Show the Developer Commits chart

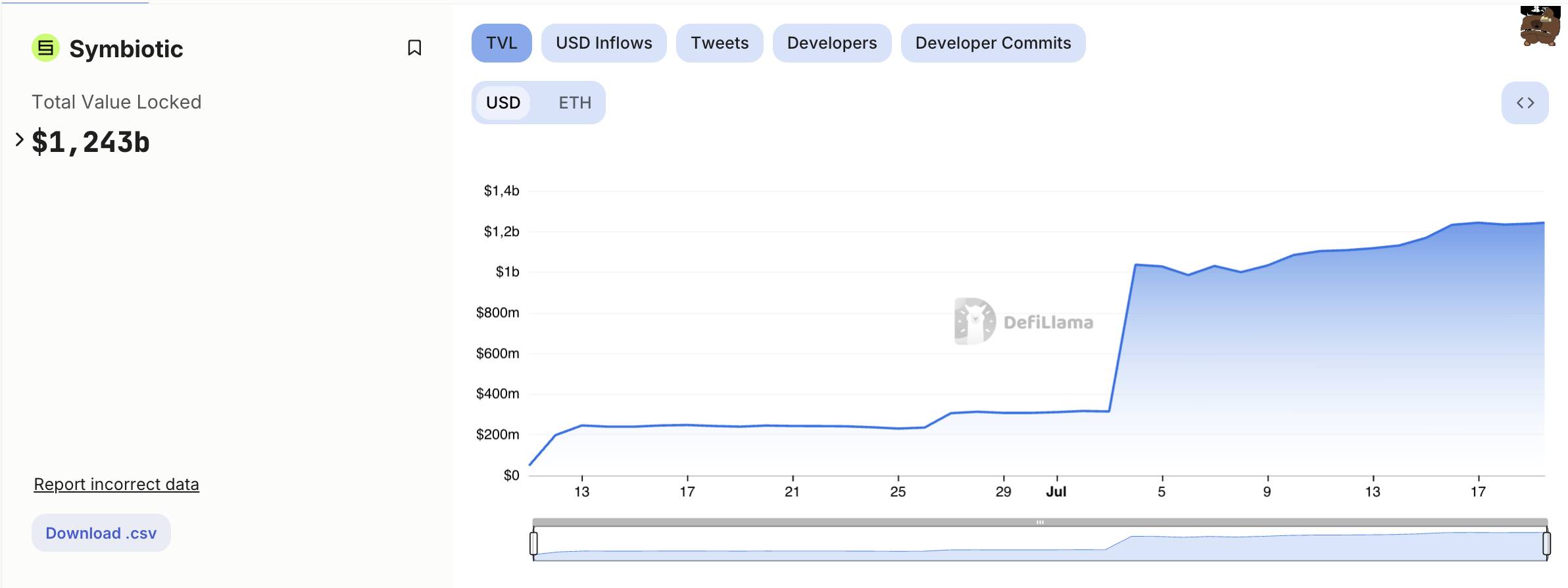click(993, 43)
